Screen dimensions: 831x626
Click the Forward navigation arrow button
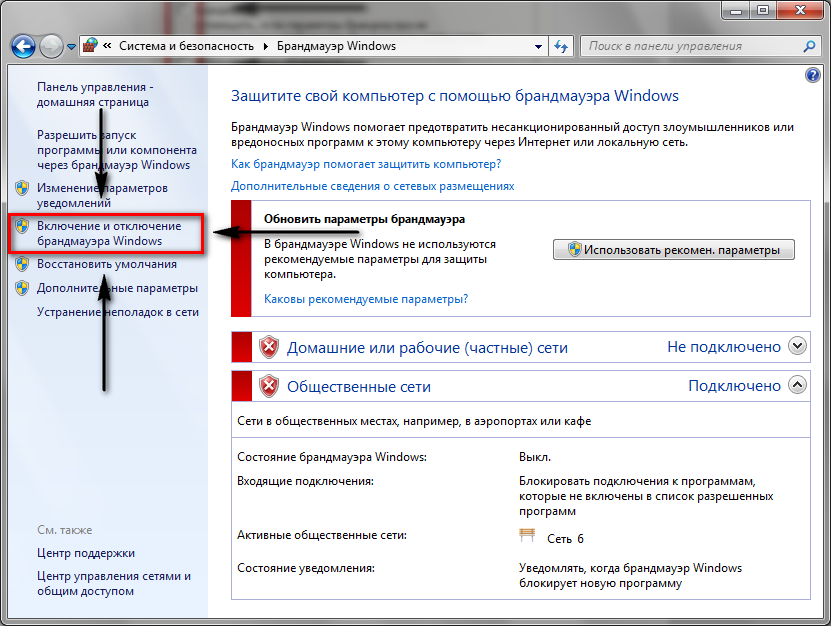coord(51,46)
